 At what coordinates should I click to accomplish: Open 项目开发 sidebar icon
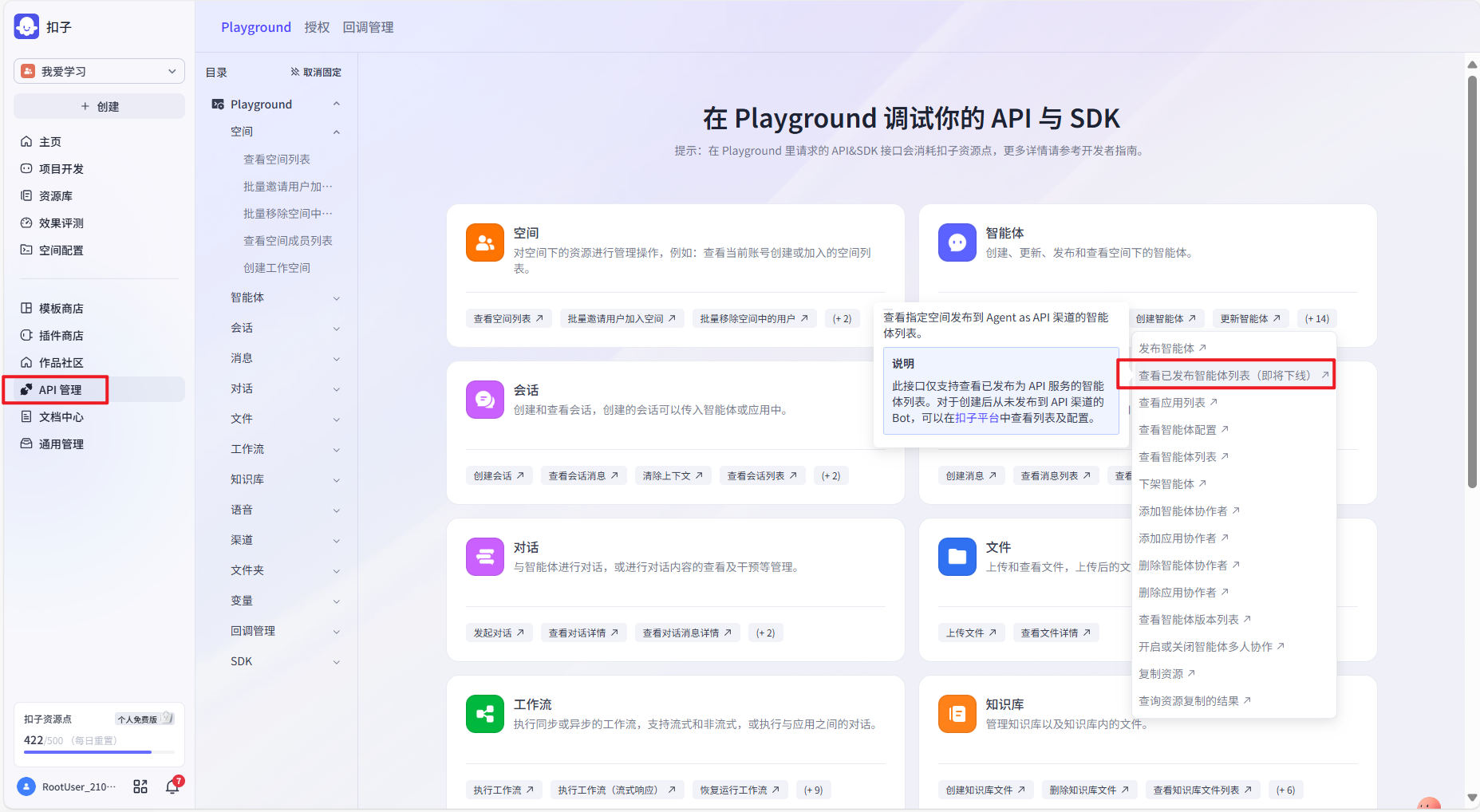(x=26, y=168)
